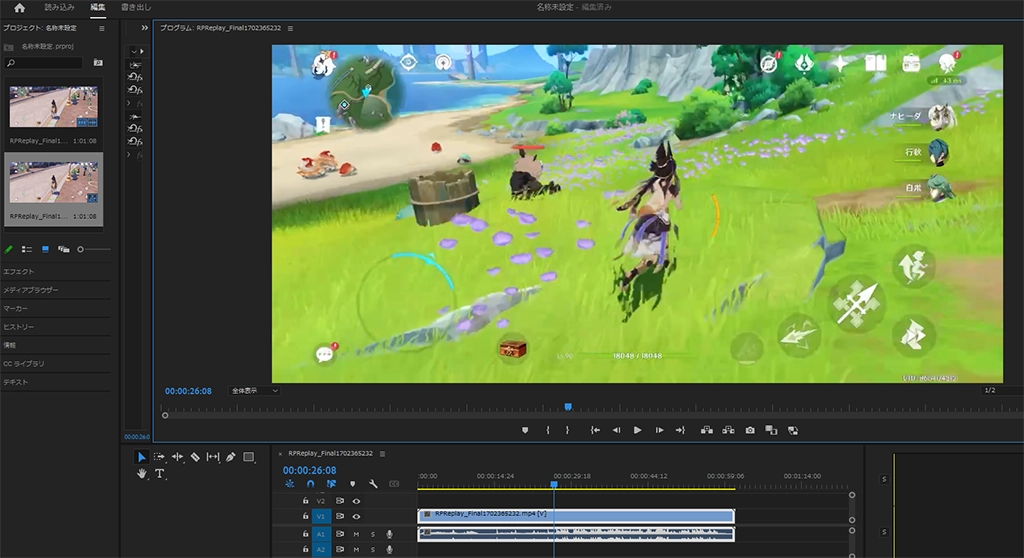Toggle timeline snapping magnet
1024x558 pixels.
311,484
